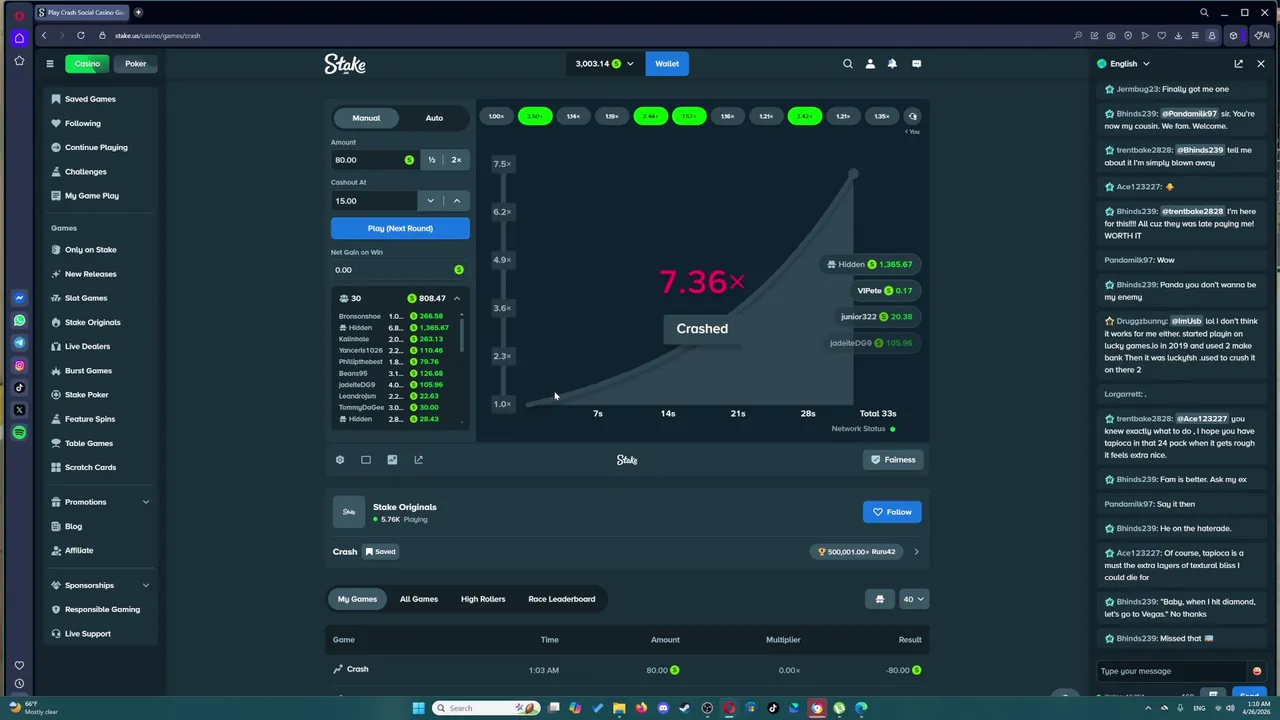1280x720 pixels.
Task: Select the Poker mode toggle
Action: pos(136,64)
